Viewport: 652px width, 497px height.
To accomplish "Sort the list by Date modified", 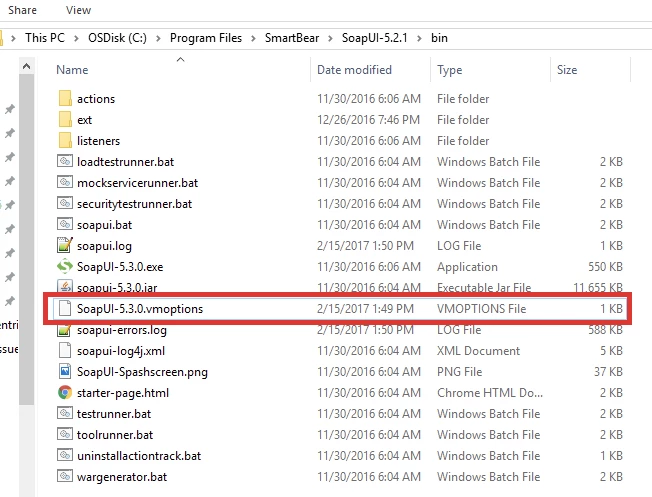I will tap(354, 69).
